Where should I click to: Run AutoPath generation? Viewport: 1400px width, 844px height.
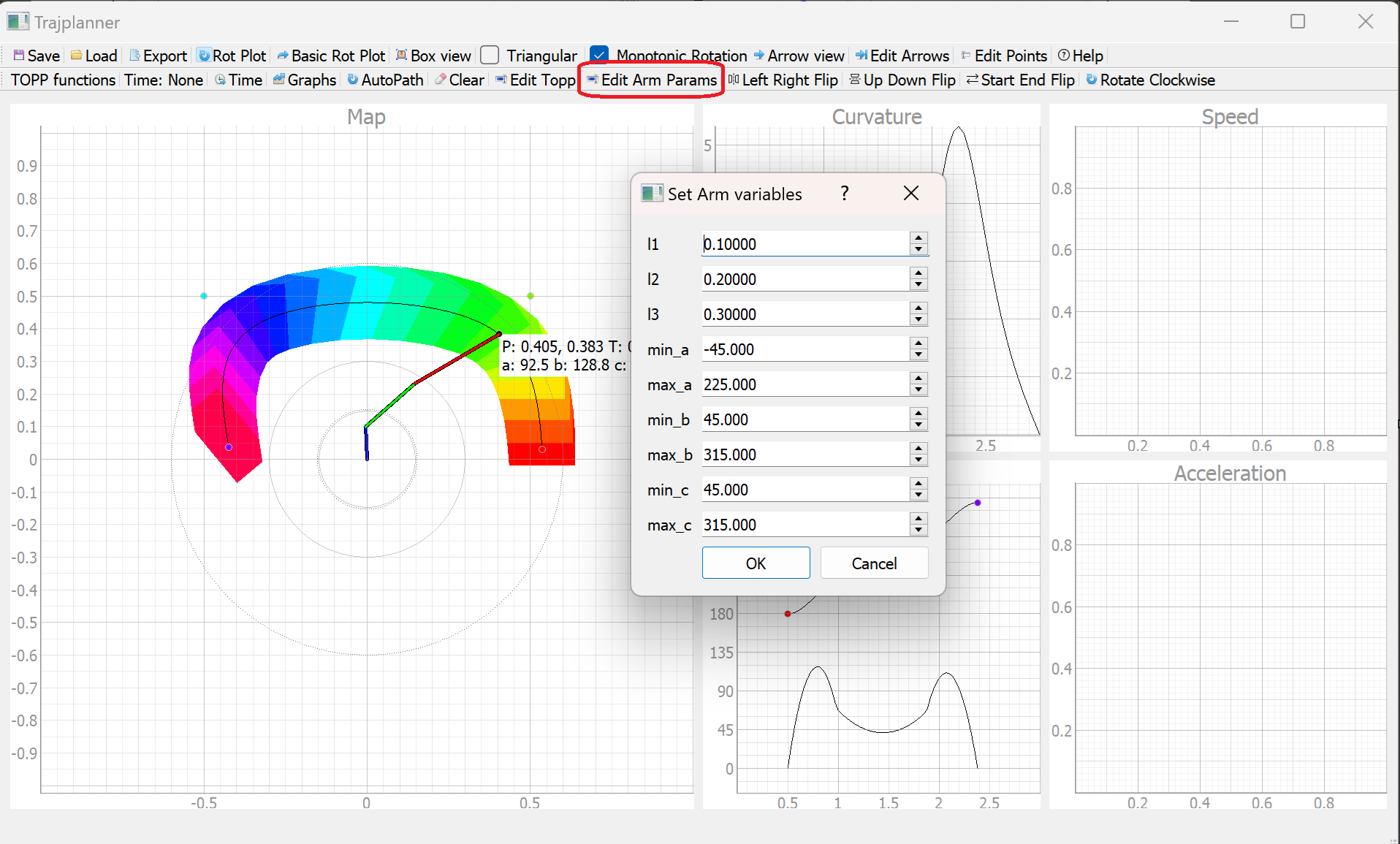[x=385, y=80]
